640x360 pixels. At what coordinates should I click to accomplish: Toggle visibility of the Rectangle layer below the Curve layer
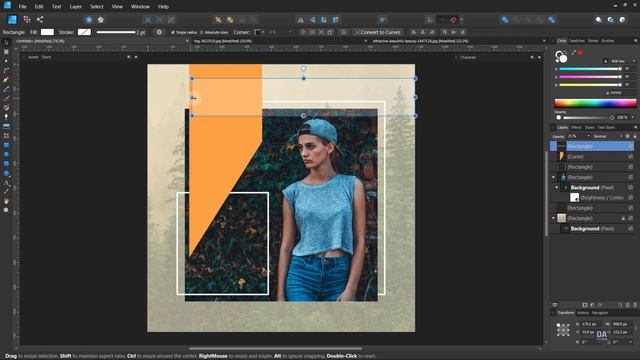coord(631,167)
